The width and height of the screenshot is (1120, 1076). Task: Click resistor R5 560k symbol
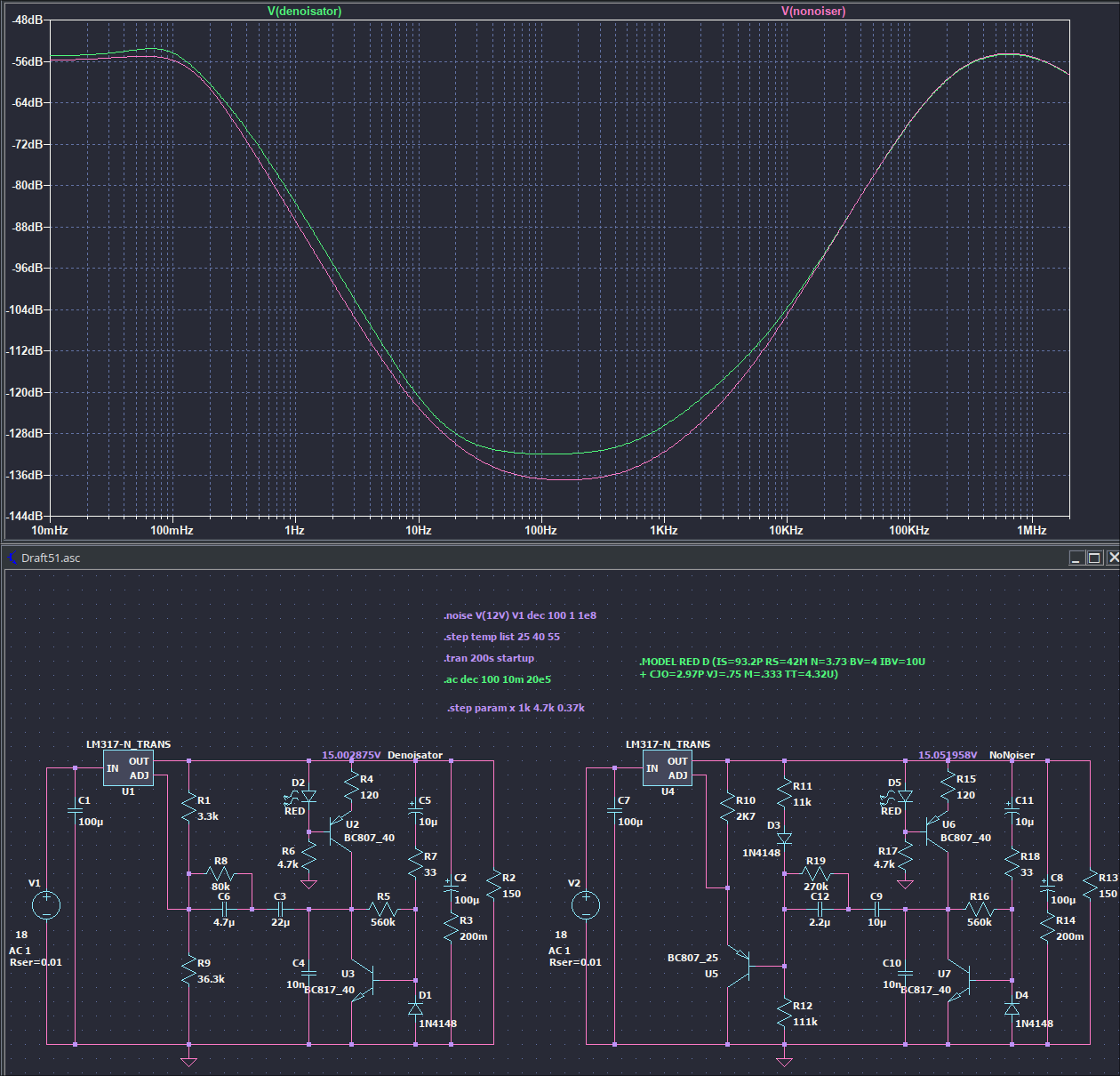(x=383, y=909)
